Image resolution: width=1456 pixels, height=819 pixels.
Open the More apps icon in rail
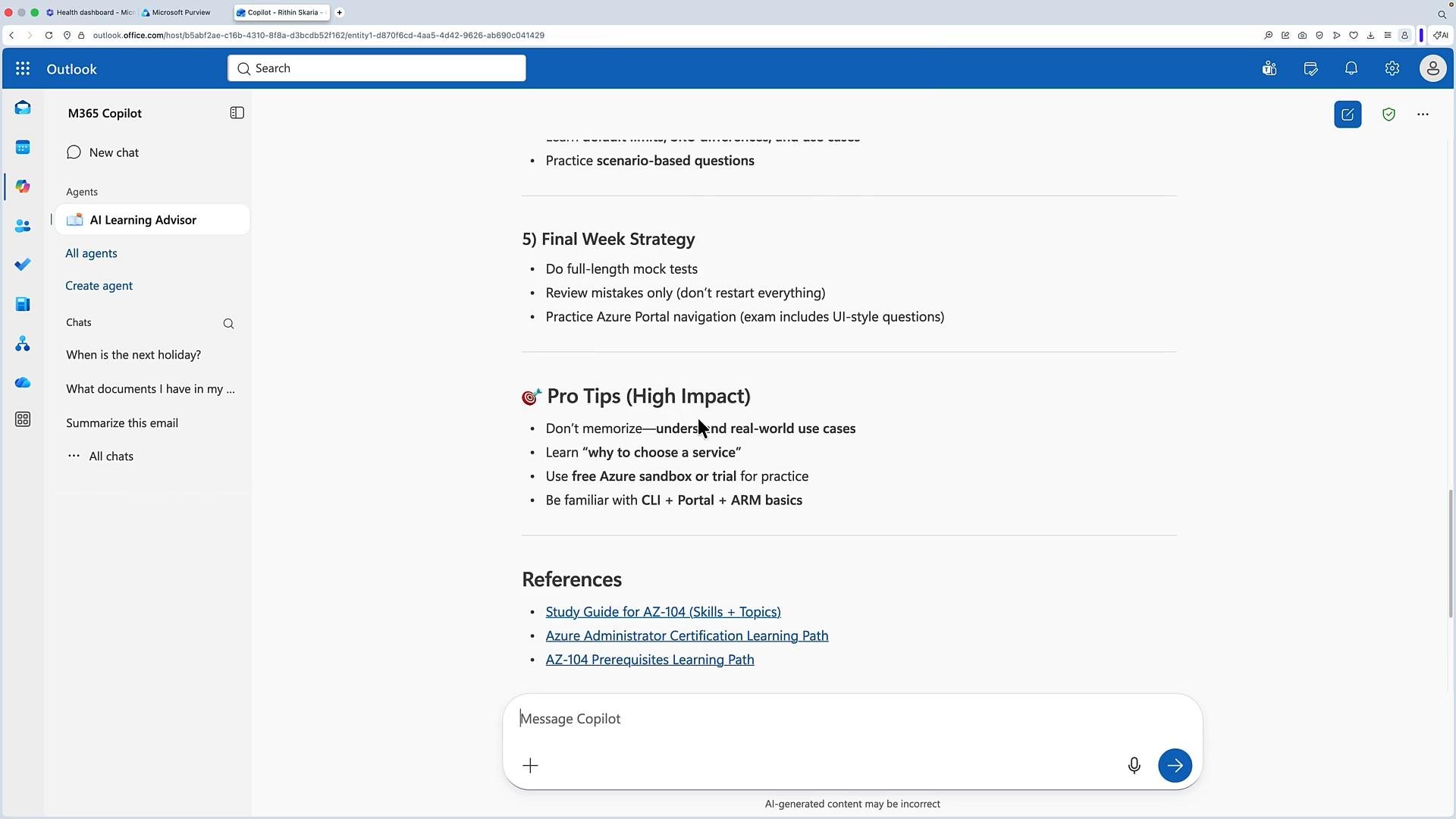pos(23,419)
